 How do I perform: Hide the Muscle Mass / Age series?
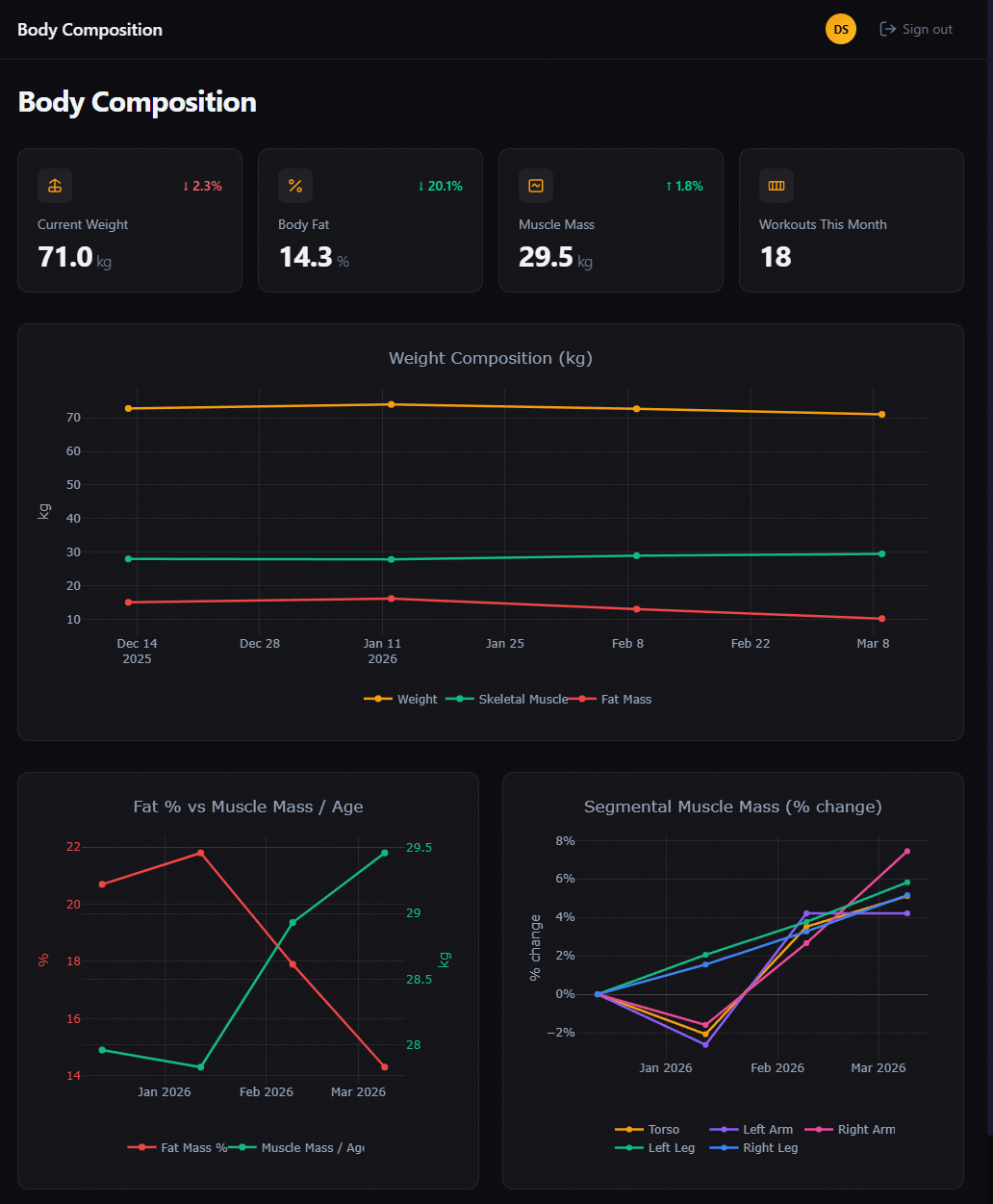(x=296, y=1147)
